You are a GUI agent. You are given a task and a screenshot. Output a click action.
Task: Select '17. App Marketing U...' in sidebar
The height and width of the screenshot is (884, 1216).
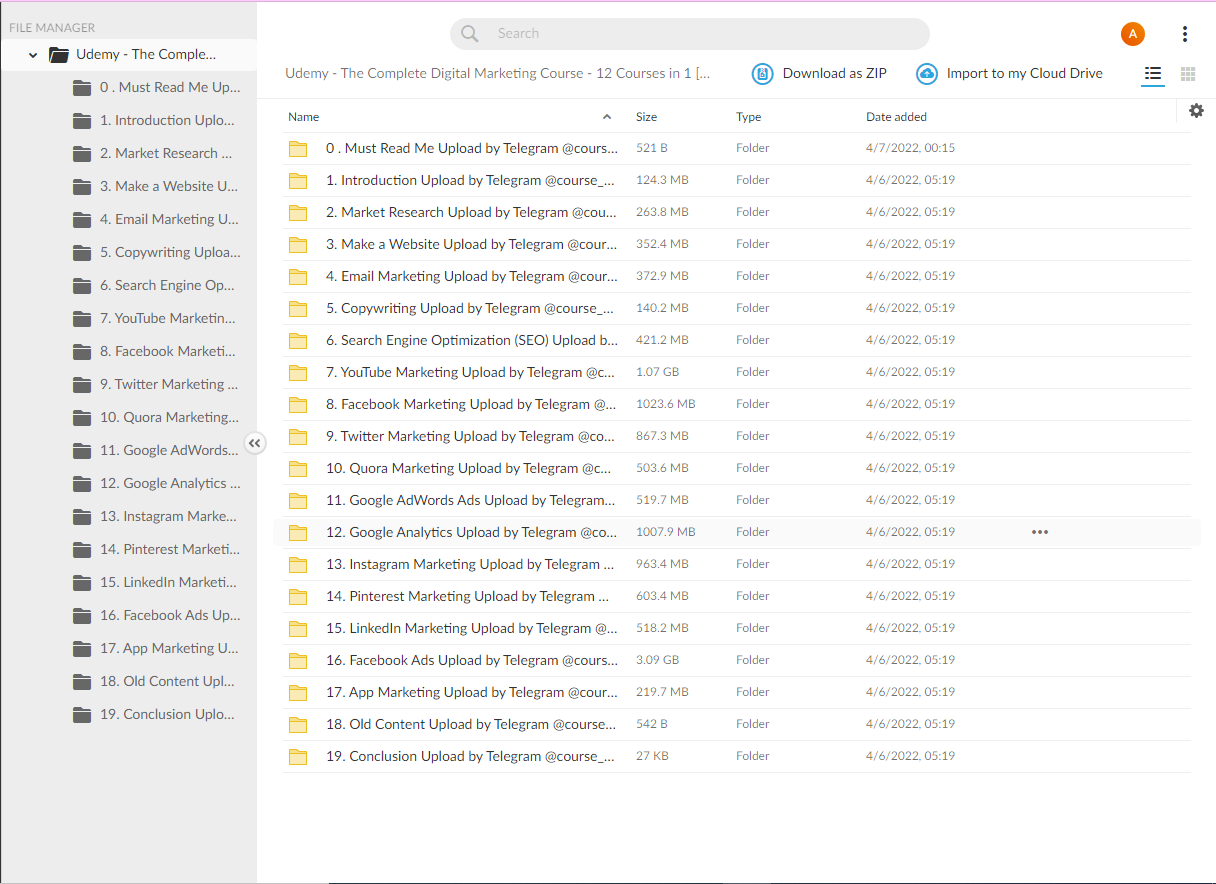[169, 649]
